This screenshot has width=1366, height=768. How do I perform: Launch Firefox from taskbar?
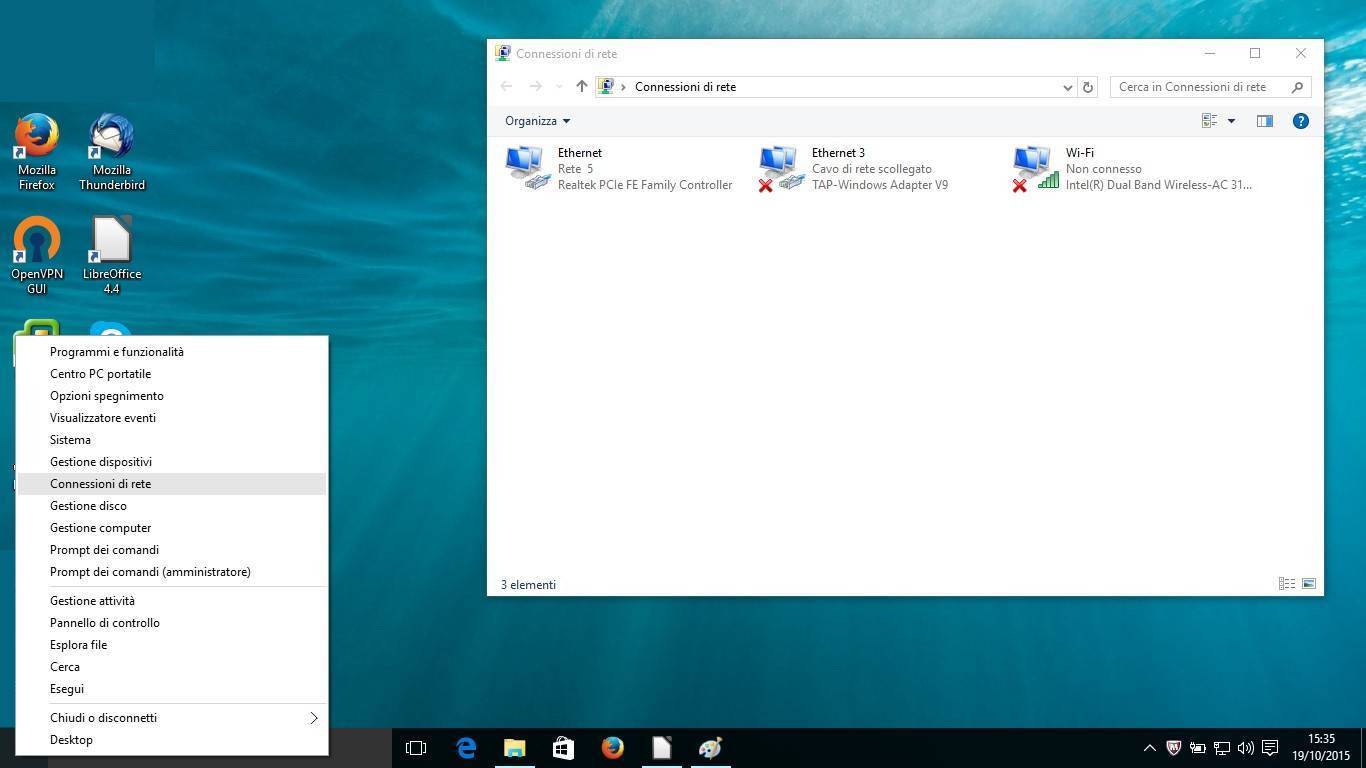tap(613, 748)
